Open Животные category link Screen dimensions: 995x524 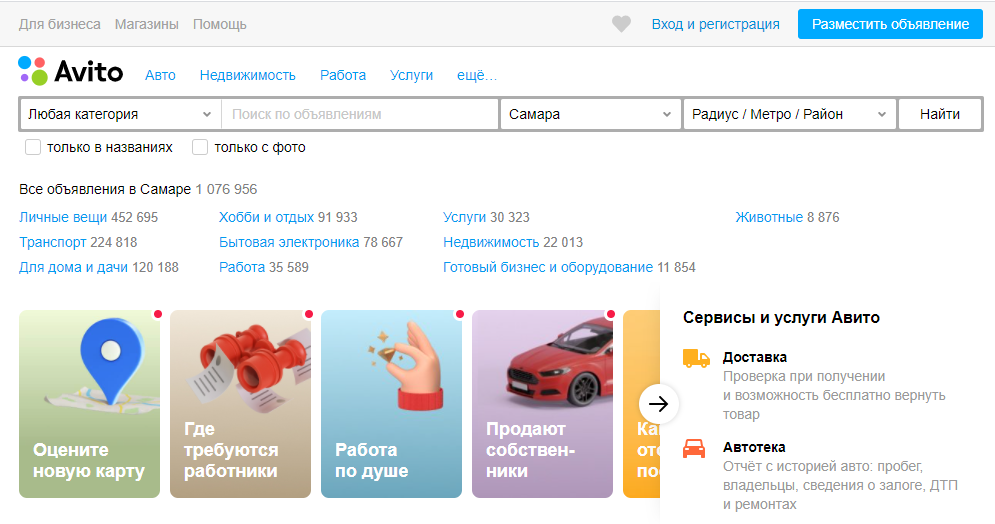(x=769, y=217)
